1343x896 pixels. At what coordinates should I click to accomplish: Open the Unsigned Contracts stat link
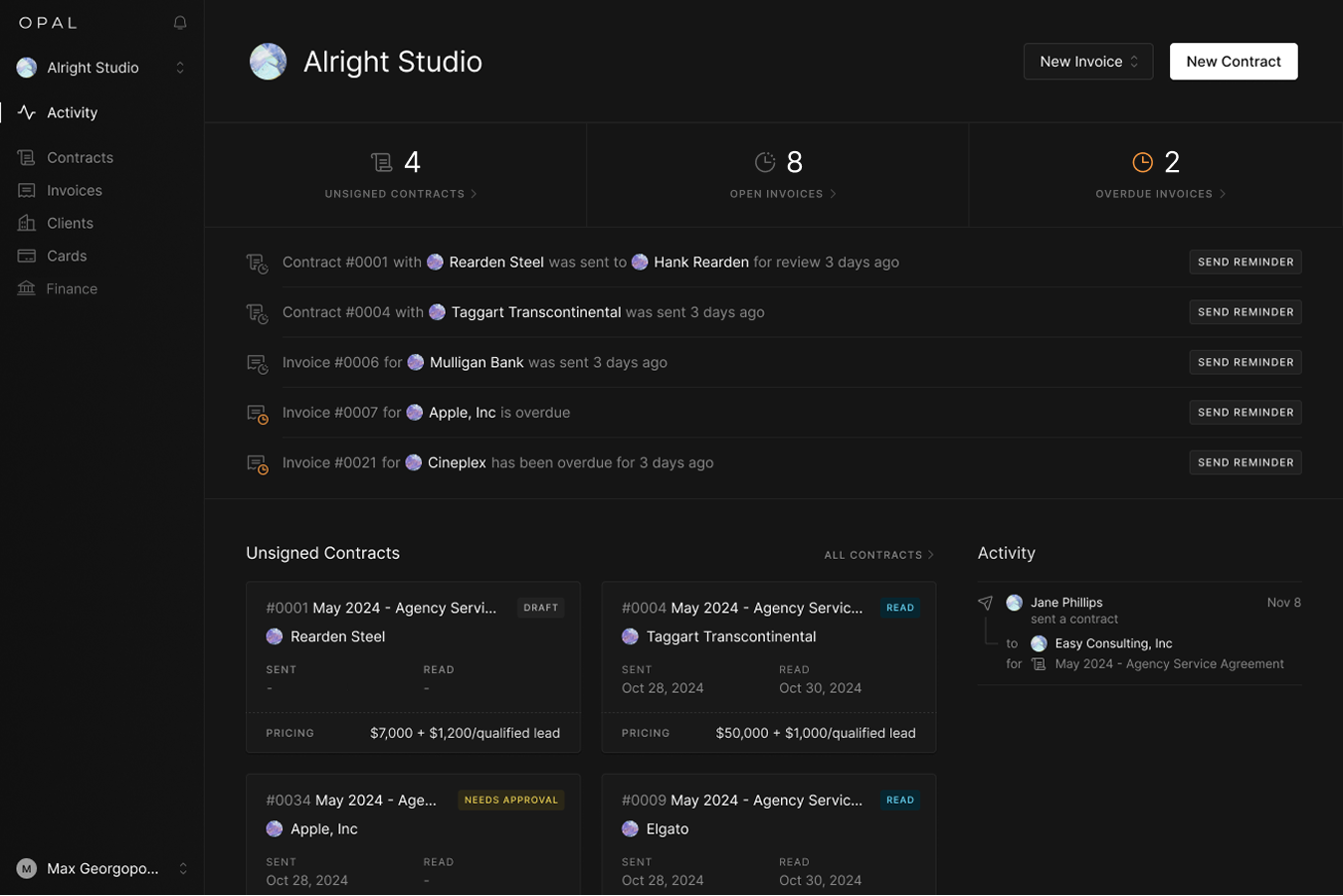[401, 194]
